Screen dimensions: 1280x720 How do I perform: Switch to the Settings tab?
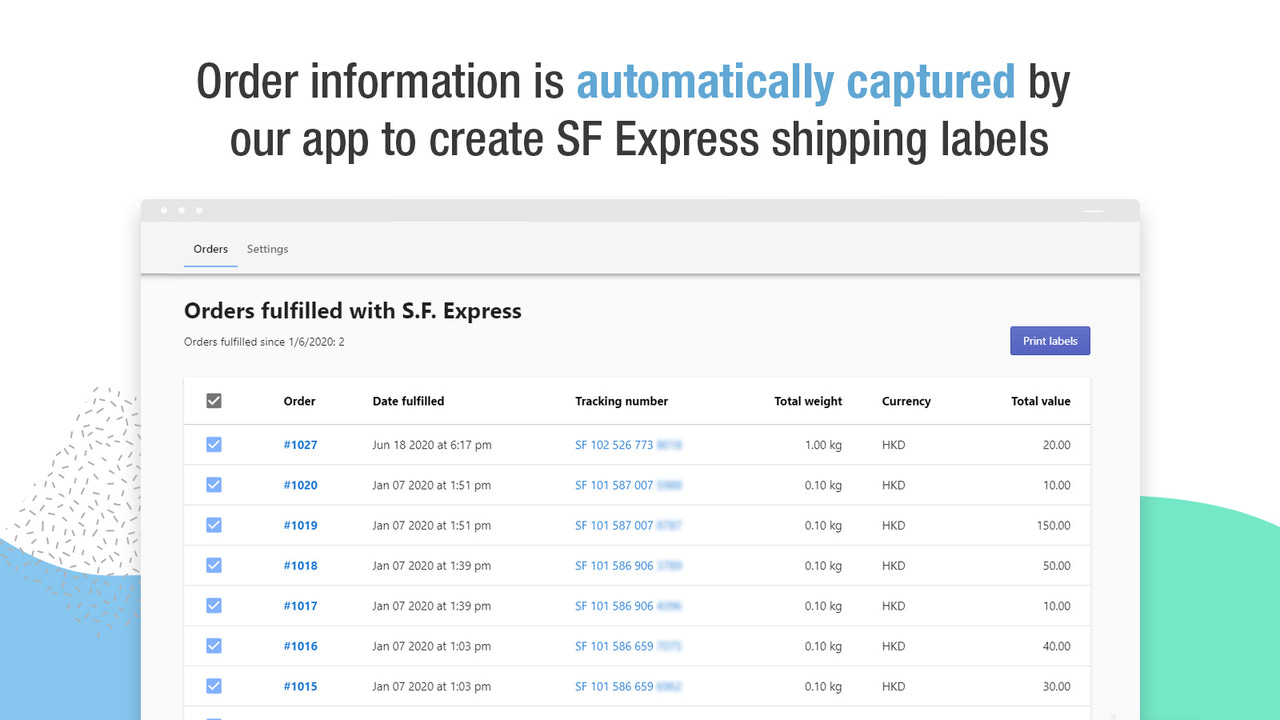(267, 249)
